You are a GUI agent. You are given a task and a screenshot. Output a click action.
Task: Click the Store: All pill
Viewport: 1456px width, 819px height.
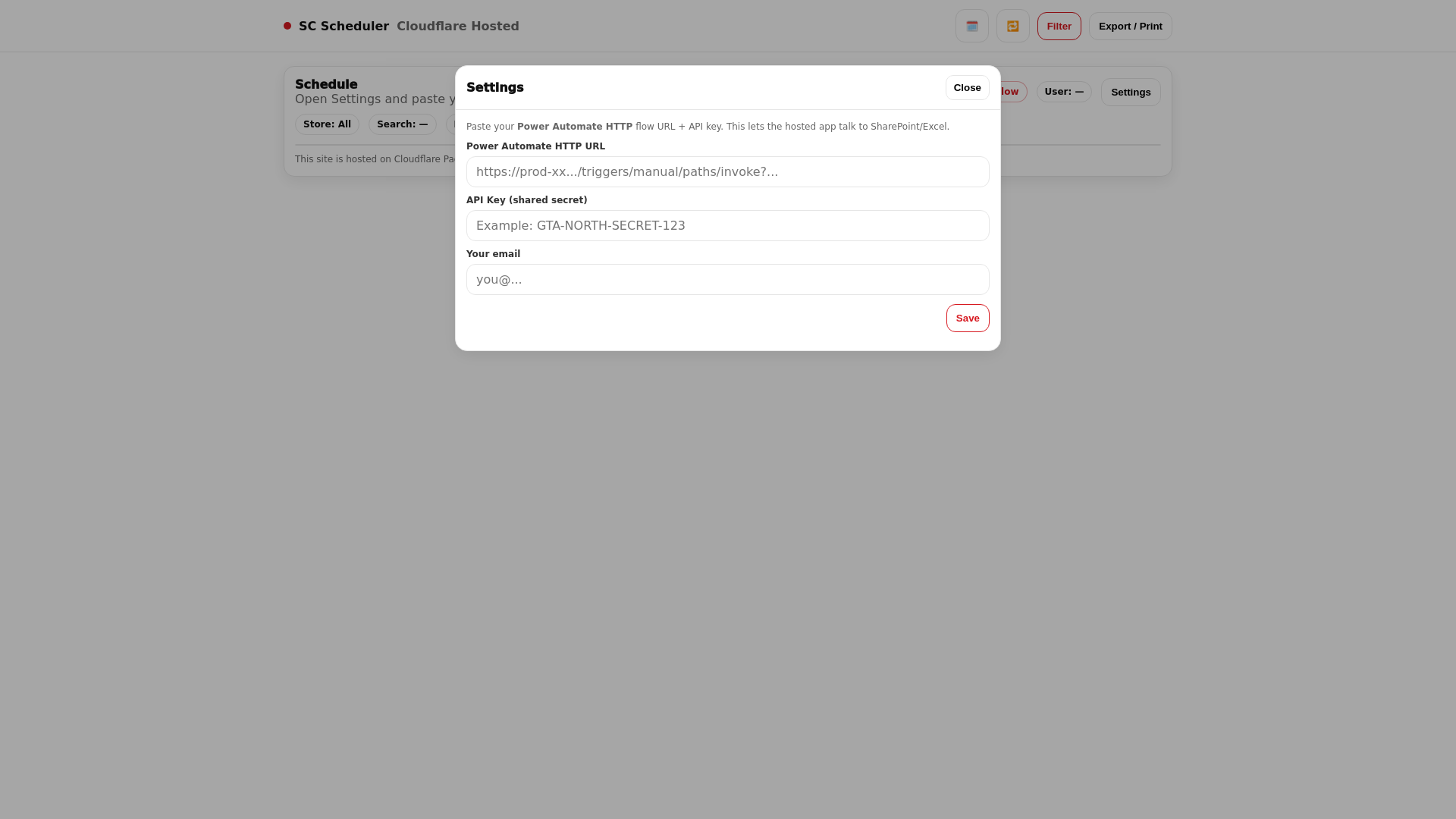[x=327, y=124]
